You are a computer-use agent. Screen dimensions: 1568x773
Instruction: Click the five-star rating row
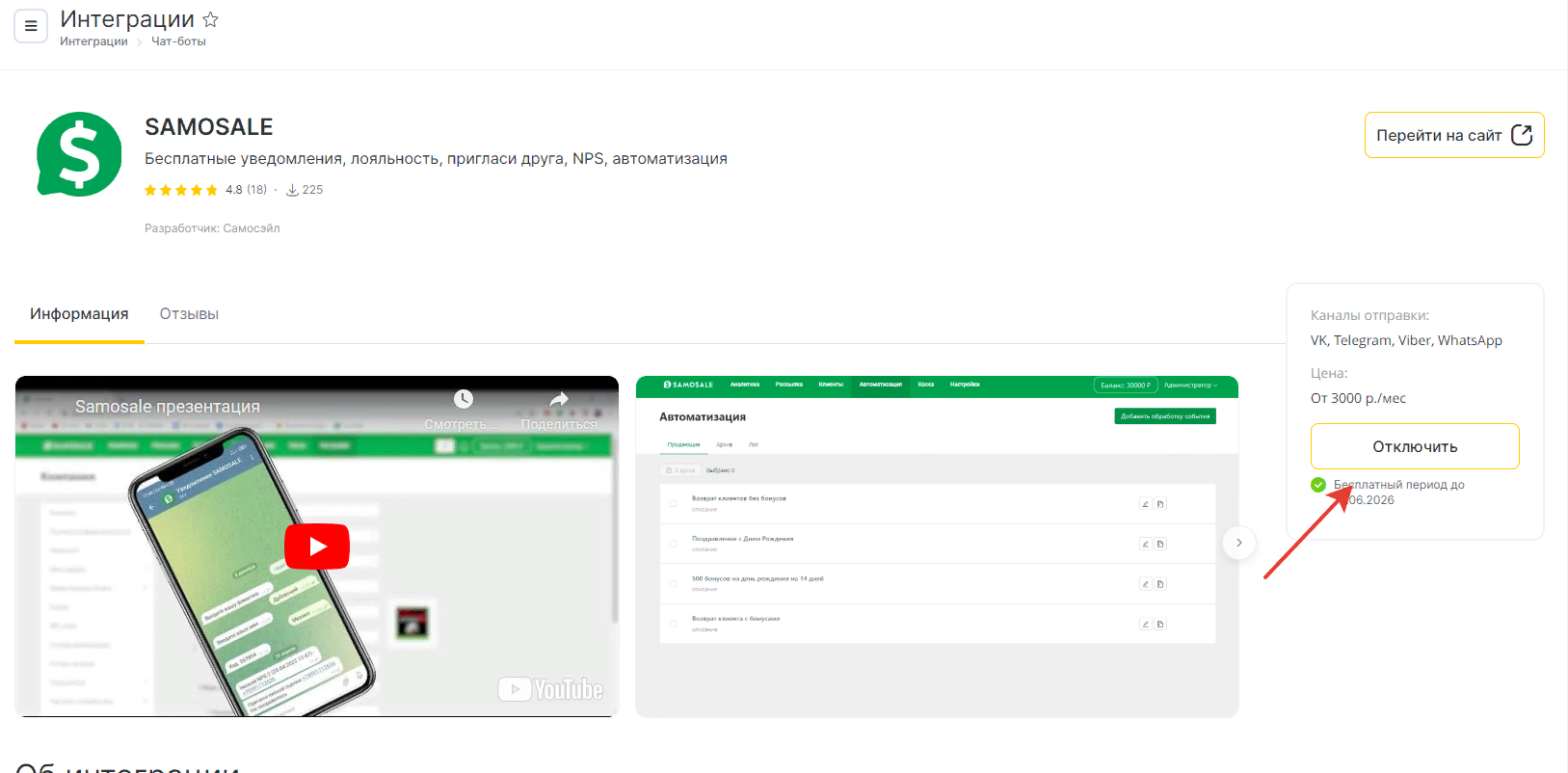[181, 190]
